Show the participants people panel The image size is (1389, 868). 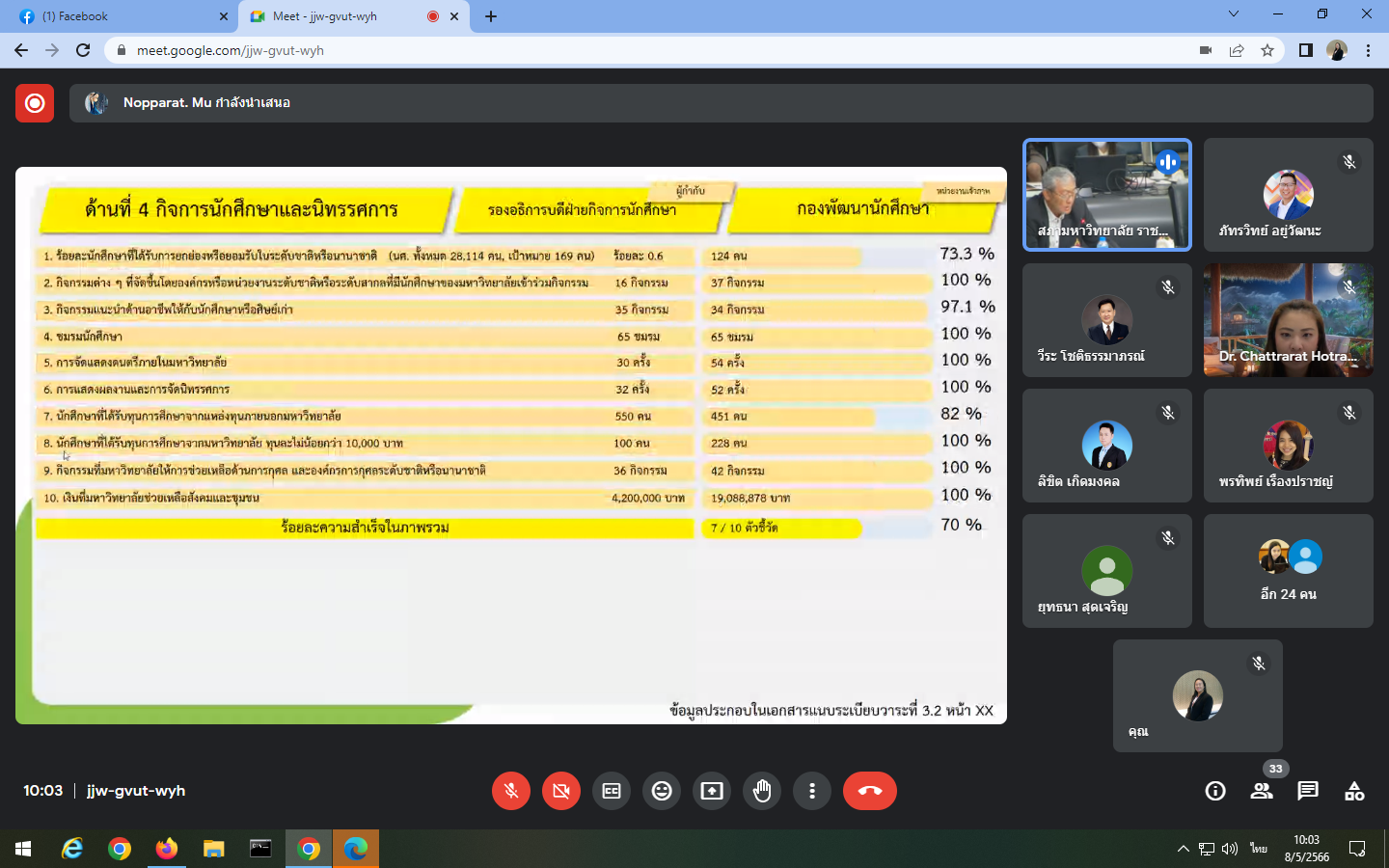1262,791
